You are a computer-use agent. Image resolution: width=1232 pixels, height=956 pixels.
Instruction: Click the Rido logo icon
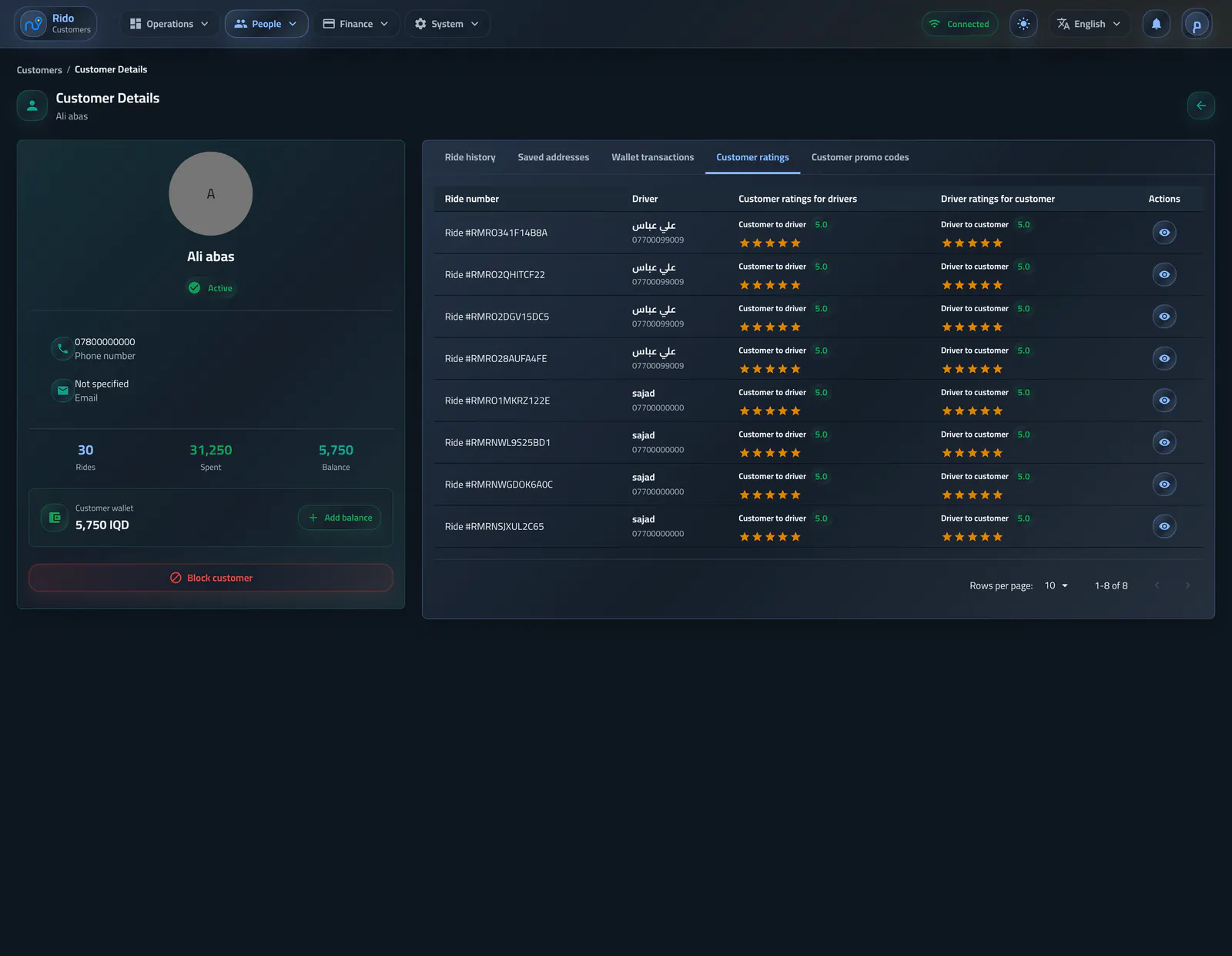[x=33, y=24]
